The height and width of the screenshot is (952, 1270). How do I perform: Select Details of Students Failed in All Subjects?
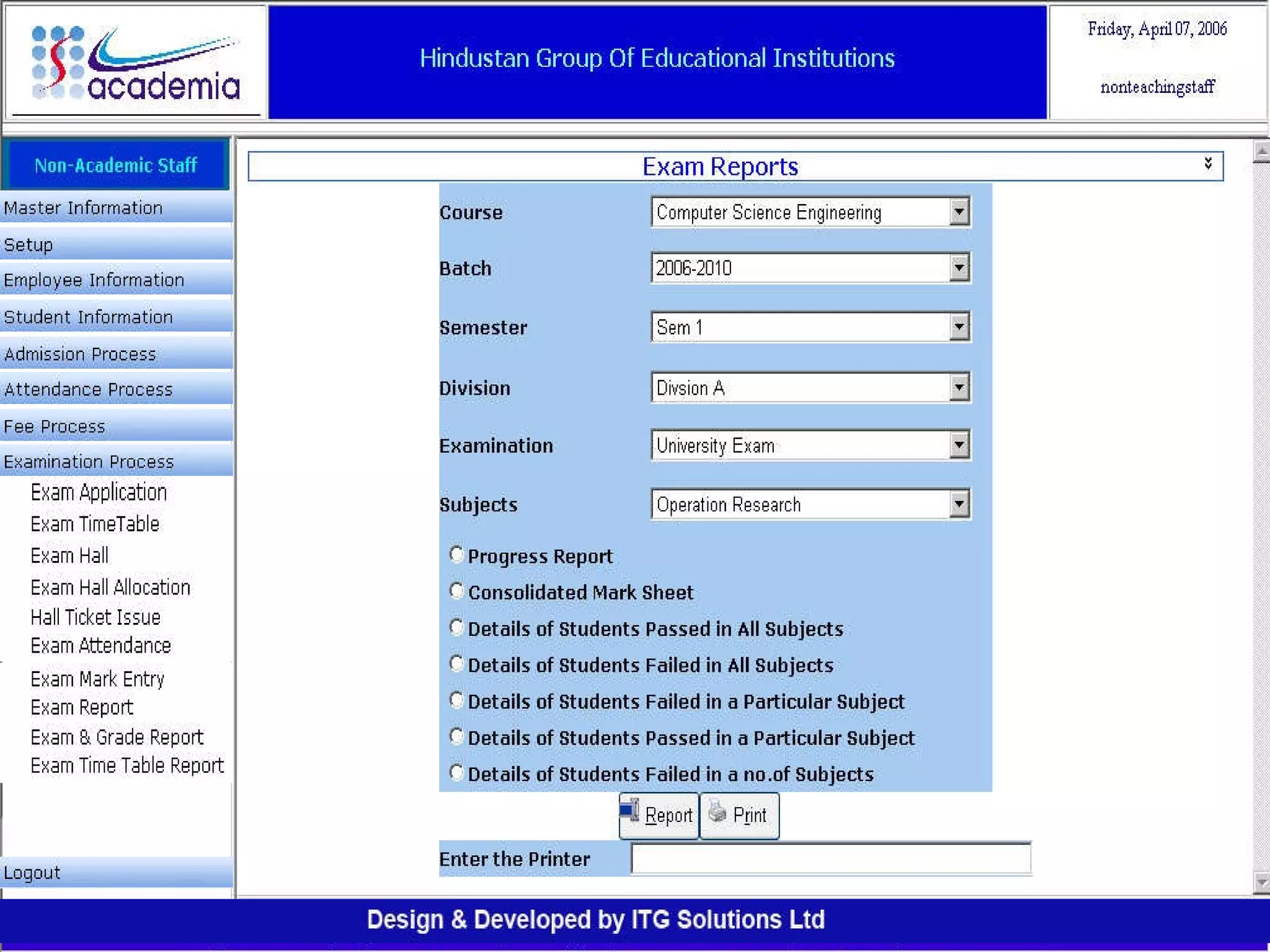click(456, 664)
